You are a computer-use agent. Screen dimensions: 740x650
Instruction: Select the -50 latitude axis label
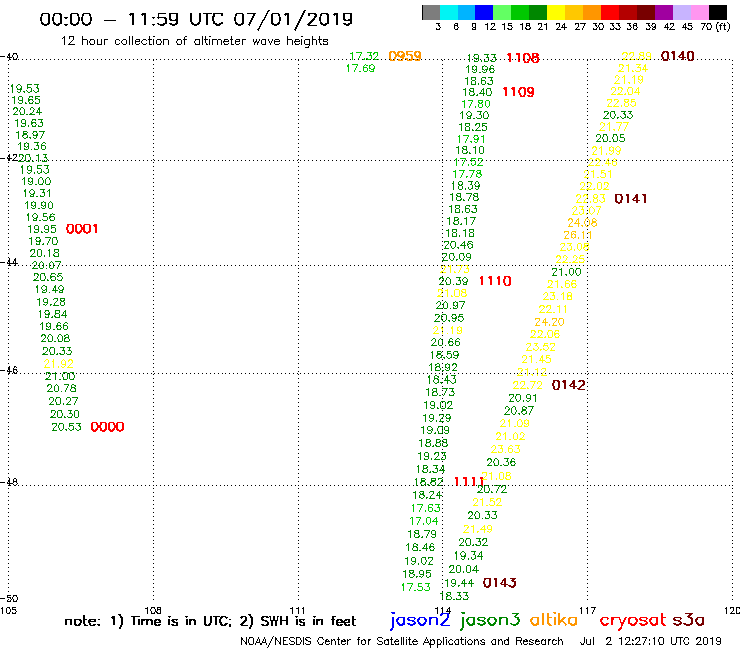coord(9,599)
